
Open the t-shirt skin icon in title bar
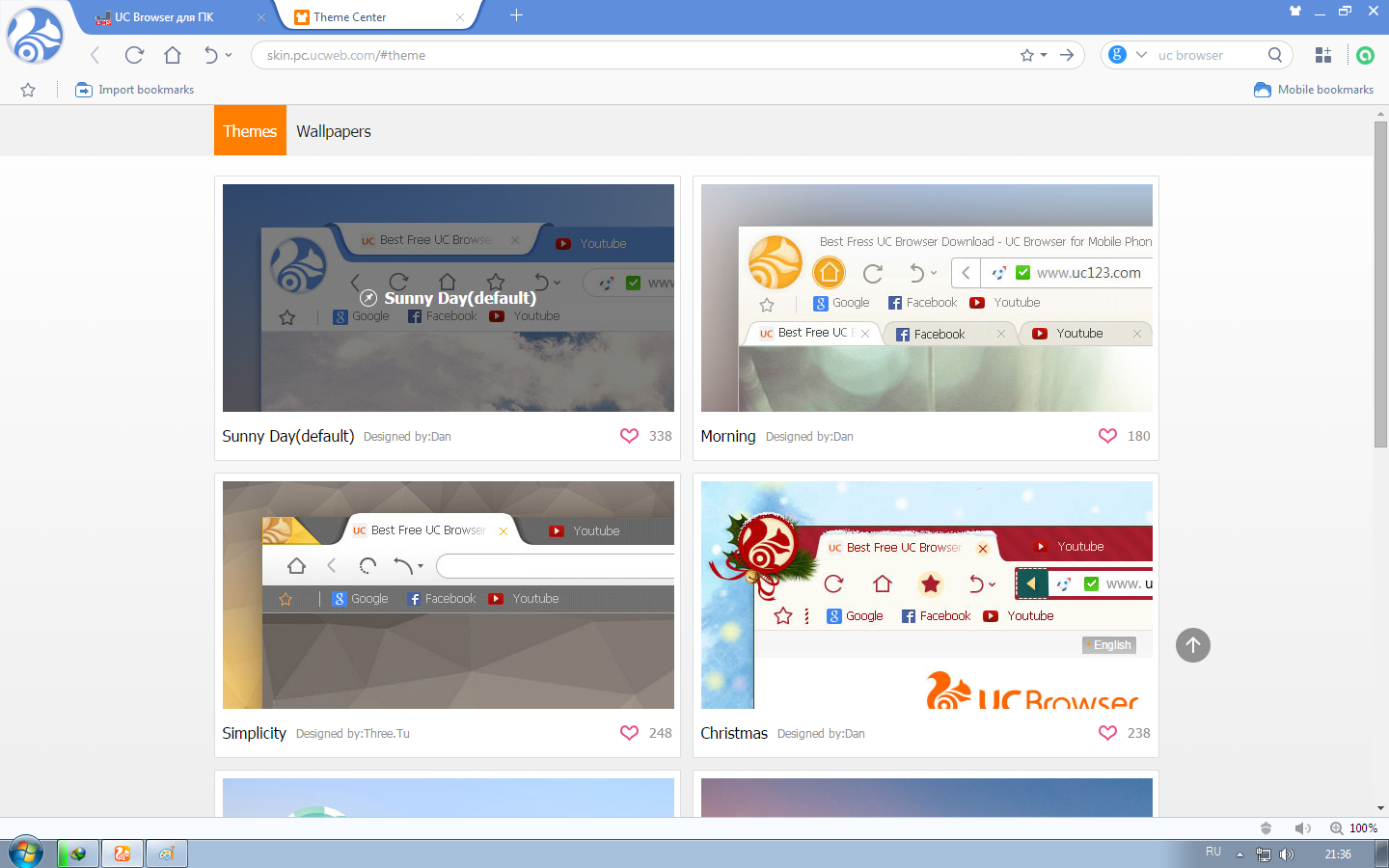[x=1295, y=11]
